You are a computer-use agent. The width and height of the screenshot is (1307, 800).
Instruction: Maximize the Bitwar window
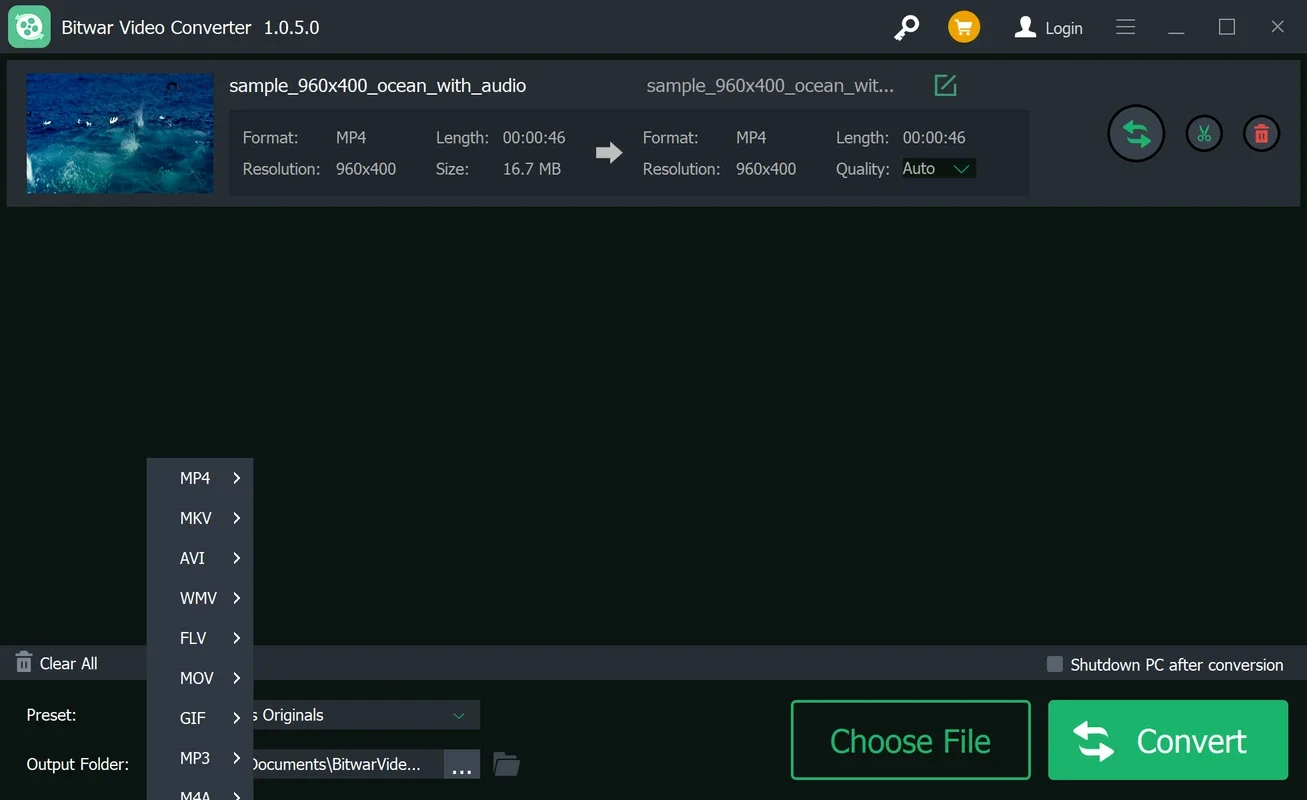point(1227,27)
